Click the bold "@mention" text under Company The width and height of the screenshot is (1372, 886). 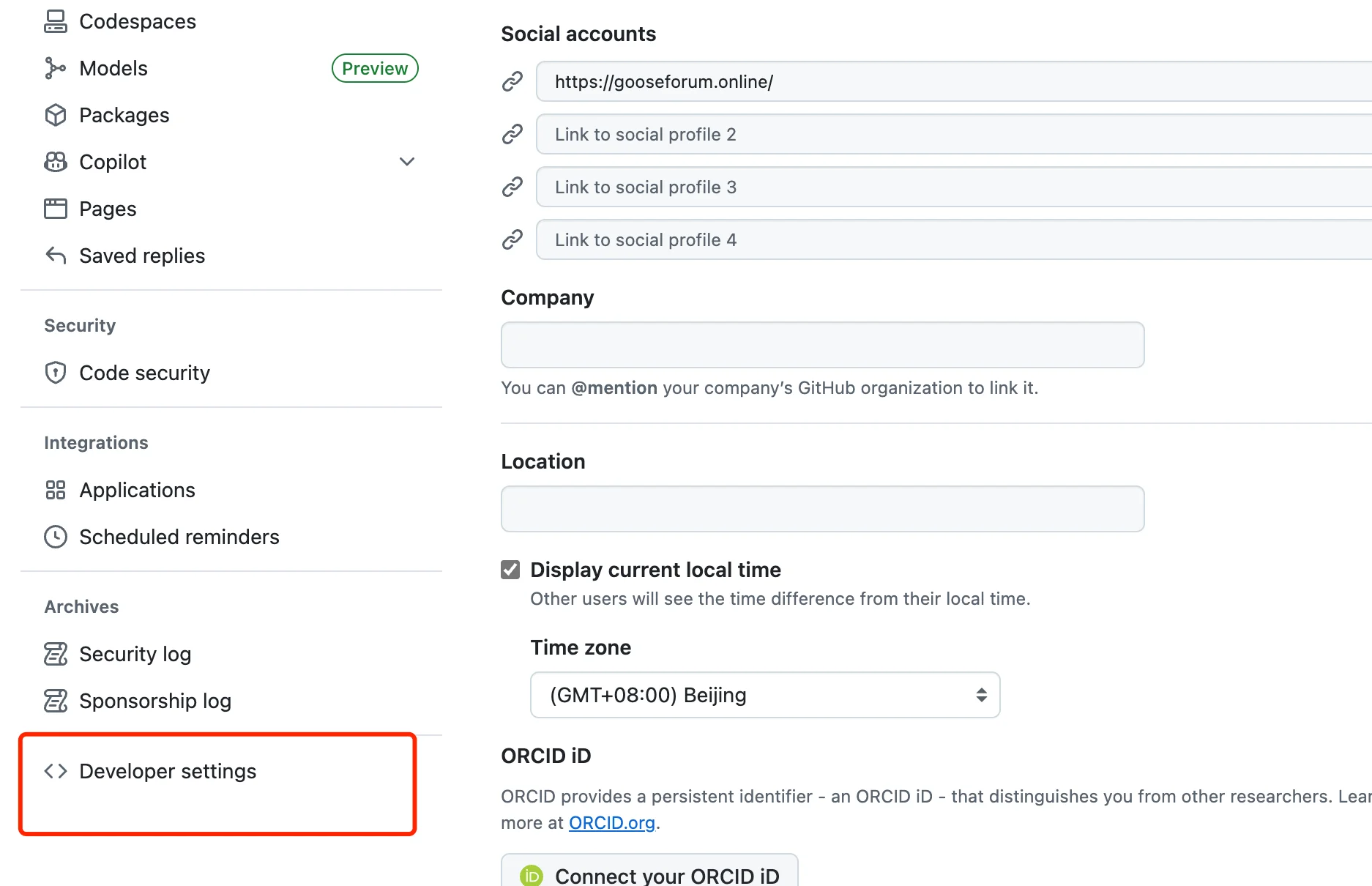point(614,387)
